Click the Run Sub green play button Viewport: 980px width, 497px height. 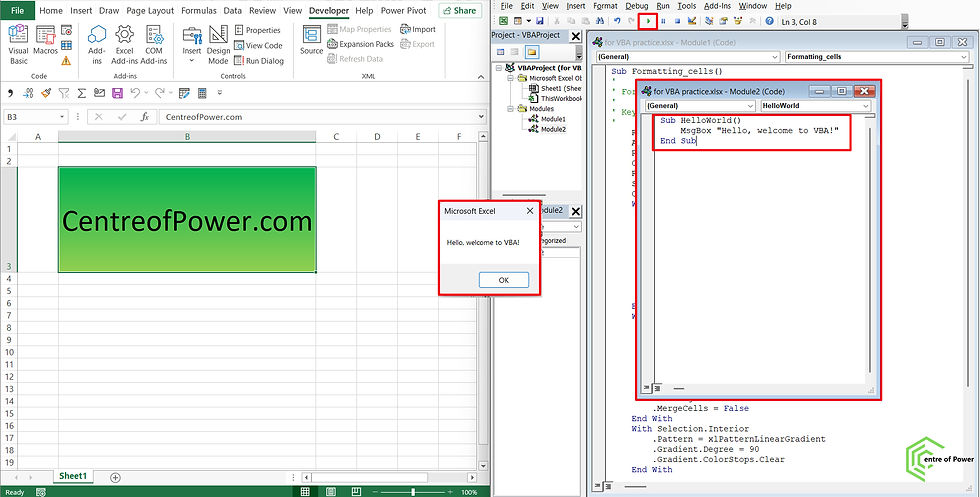pyautogui.click(x=648, y=21)
